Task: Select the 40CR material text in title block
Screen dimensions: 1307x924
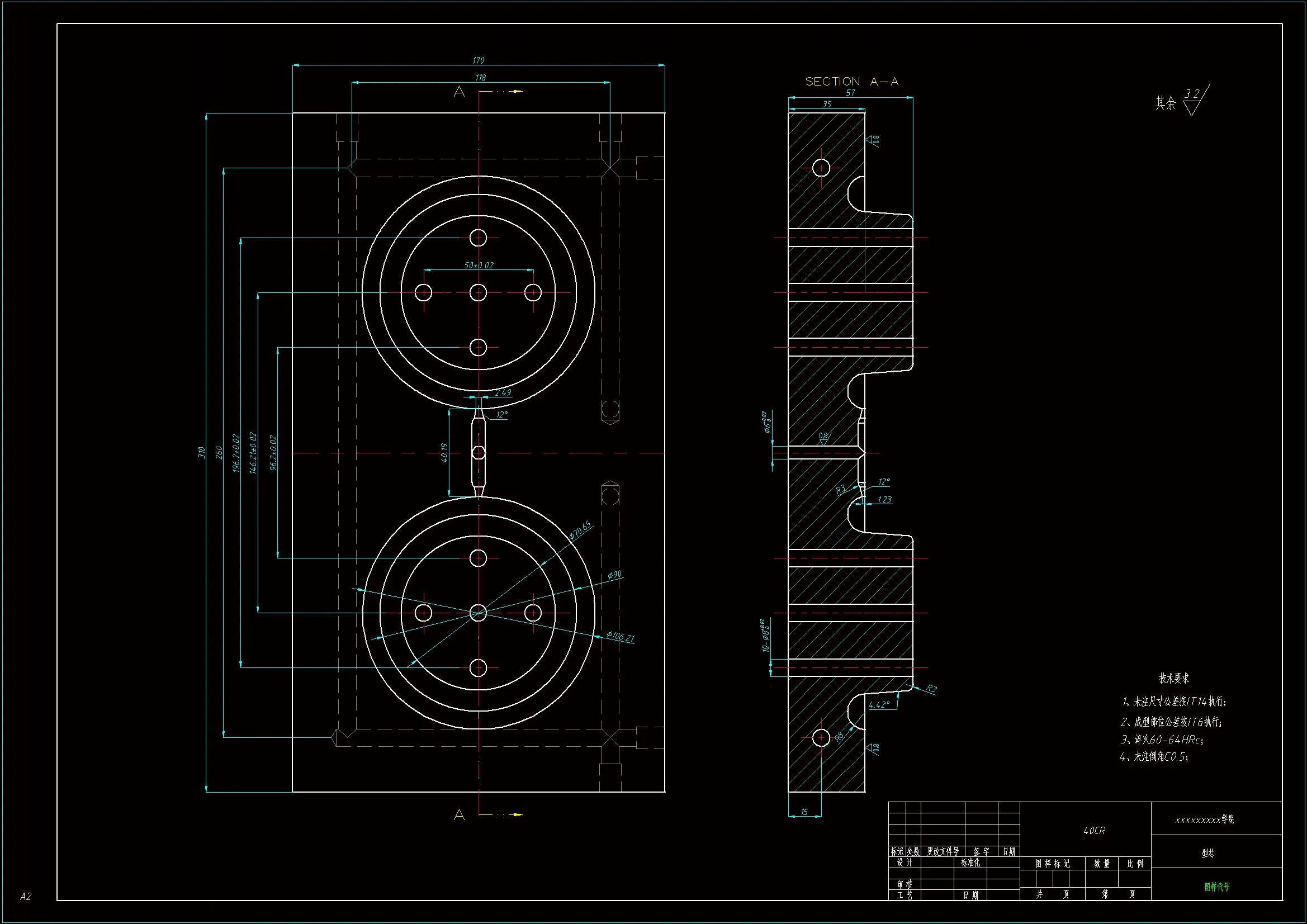Action: coord(1093,831)
